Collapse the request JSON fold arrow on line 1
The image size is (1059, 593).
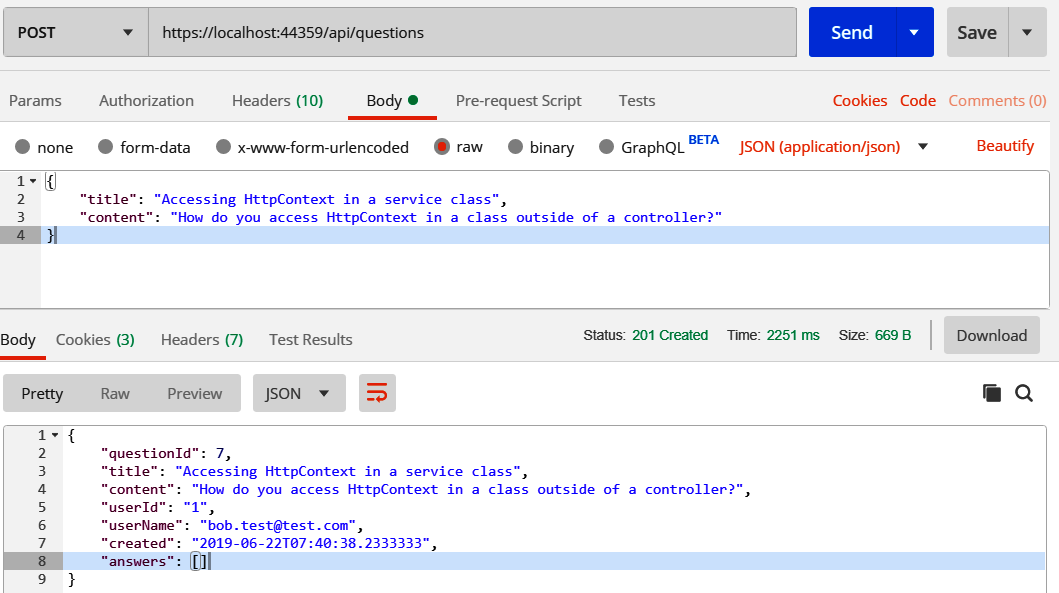33,181
